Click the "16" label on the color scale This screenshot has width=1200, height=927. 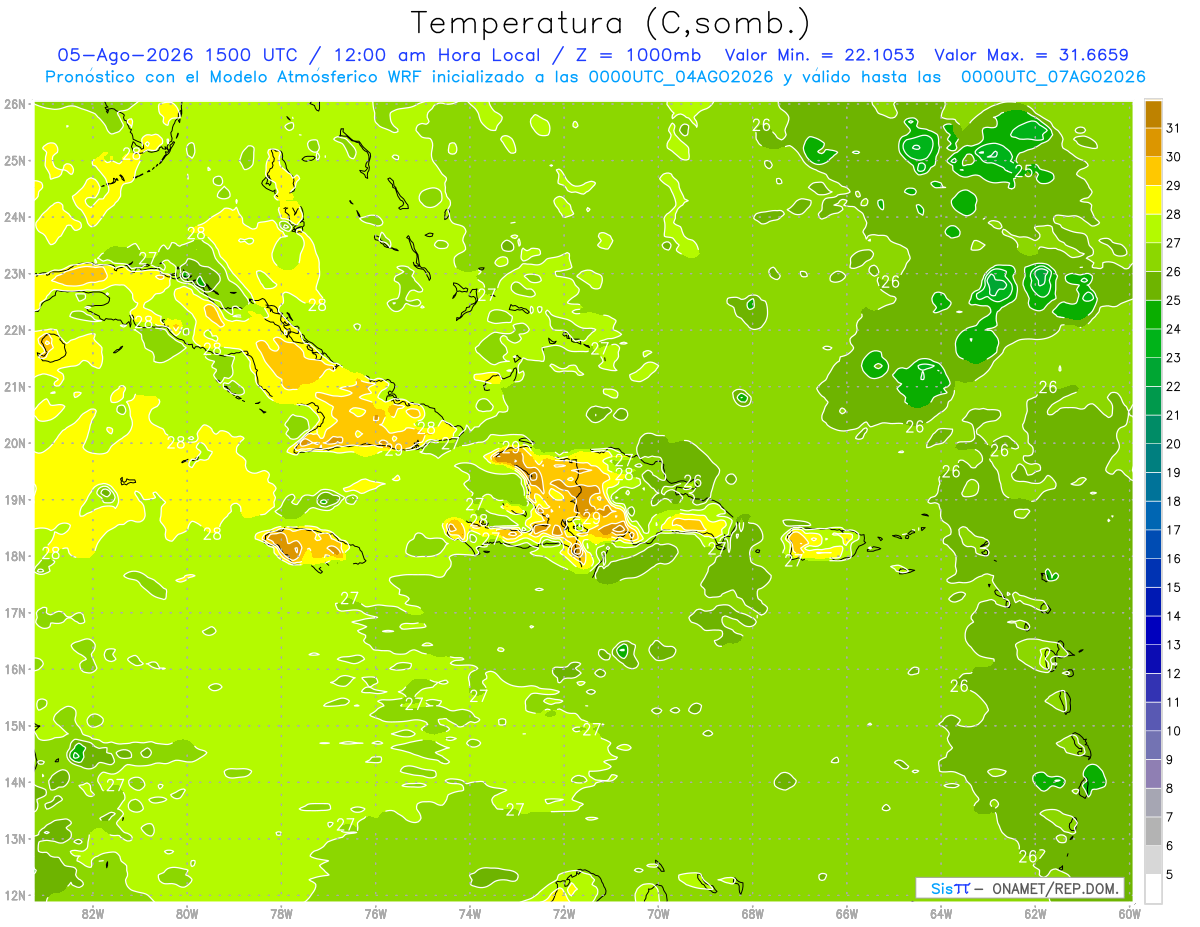[x=1174, y=559]
